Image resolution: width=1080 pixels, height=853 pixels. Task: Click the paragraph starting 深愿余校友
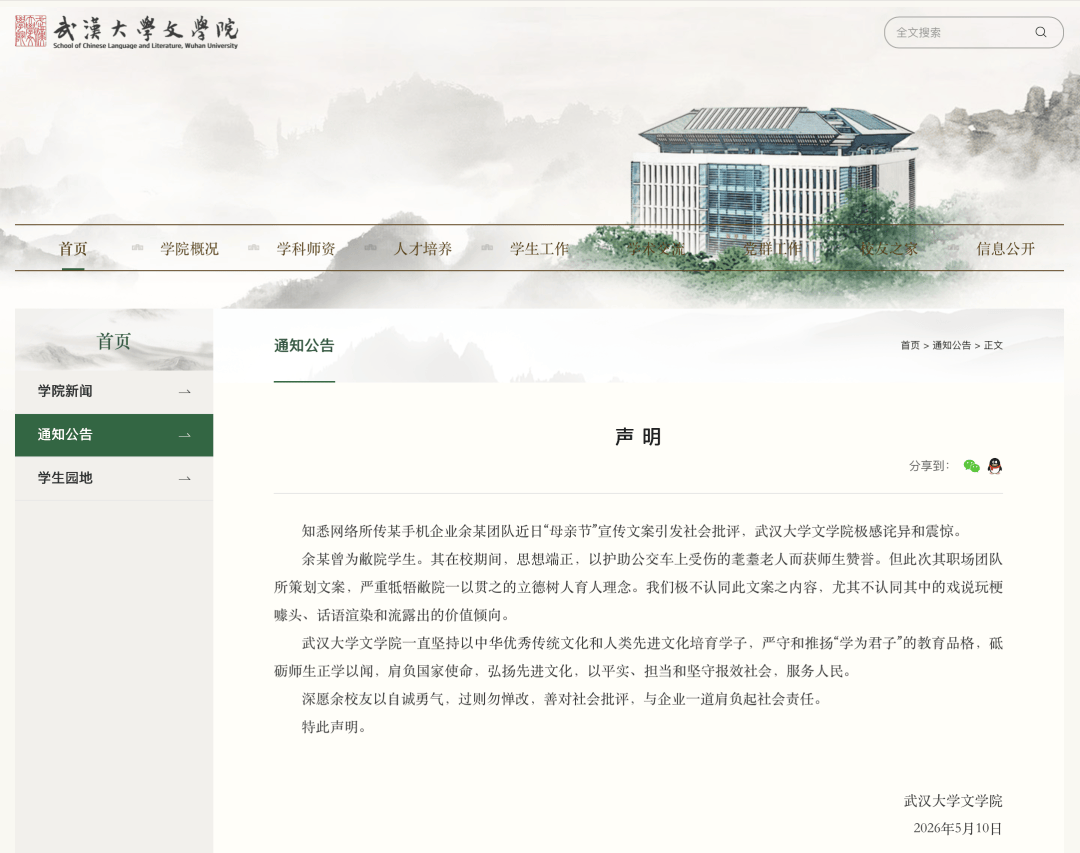click(x=562, y=699)
